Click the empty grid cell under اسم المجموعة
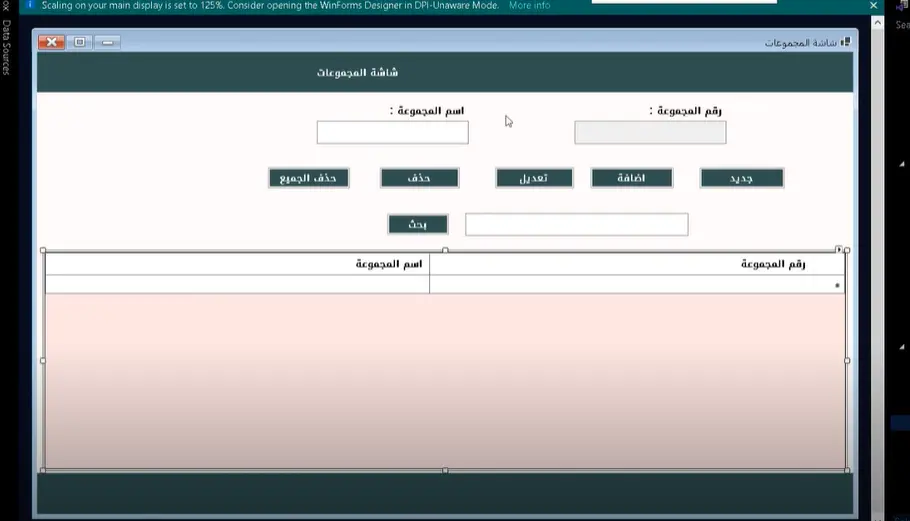The width and height of the screenshot is (910, 521). [x=237, y=284]
